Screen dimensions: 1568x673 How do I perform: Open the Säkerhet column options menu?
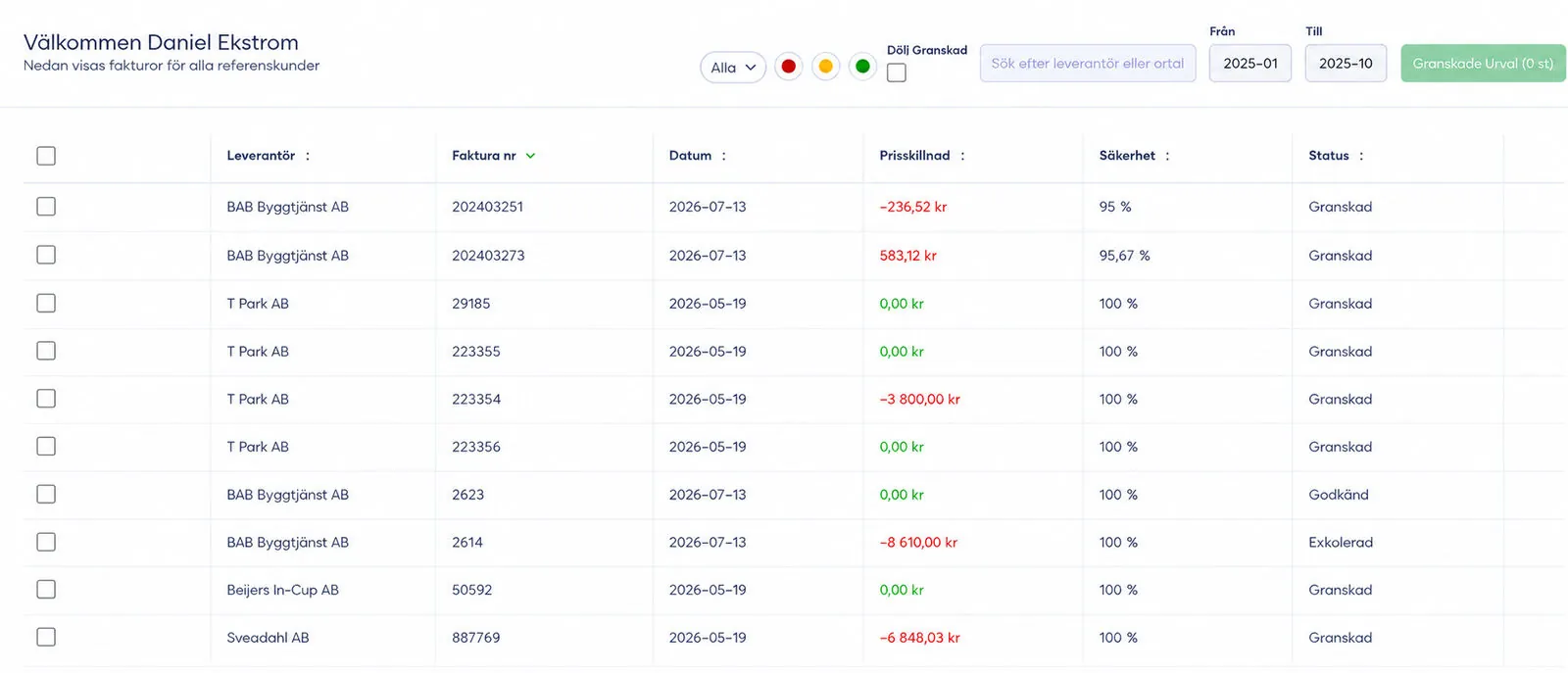click(1167, 156)
